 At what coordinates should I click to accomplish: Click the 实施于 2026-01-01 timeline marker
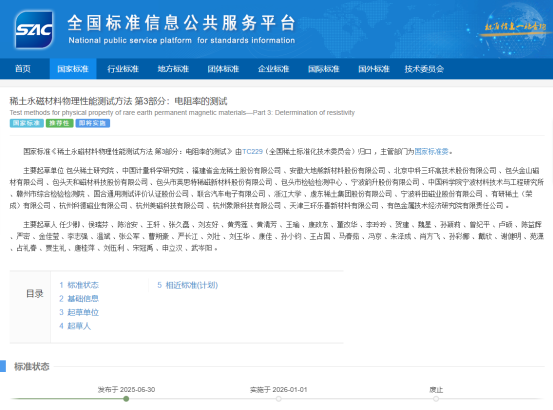click(x=279, y=399)
